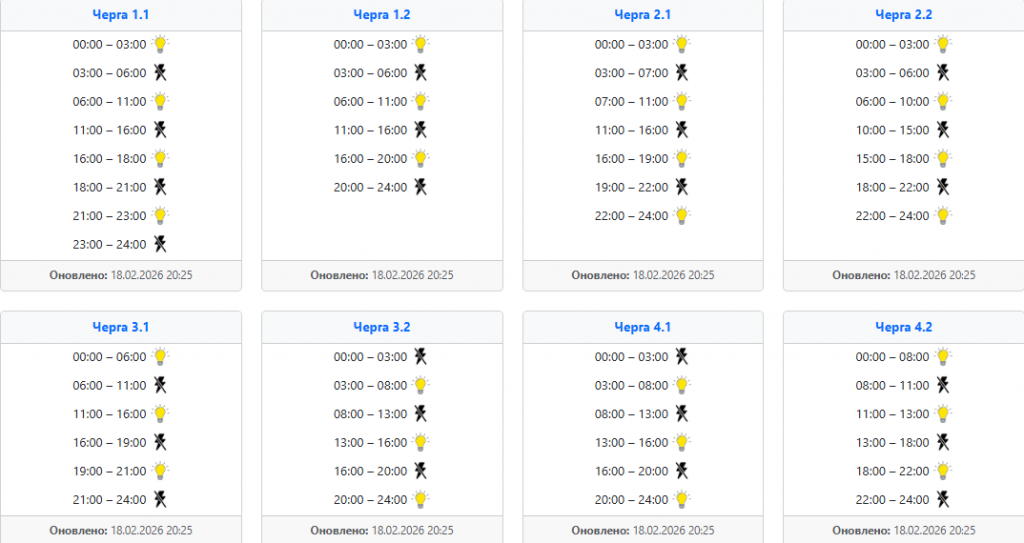The width and height of the screenshot is (1024, 543).
Task: Click the power-off icon for 10:00 – 15:00 in Черга 2.2
Action: click(x=942, y=130)
